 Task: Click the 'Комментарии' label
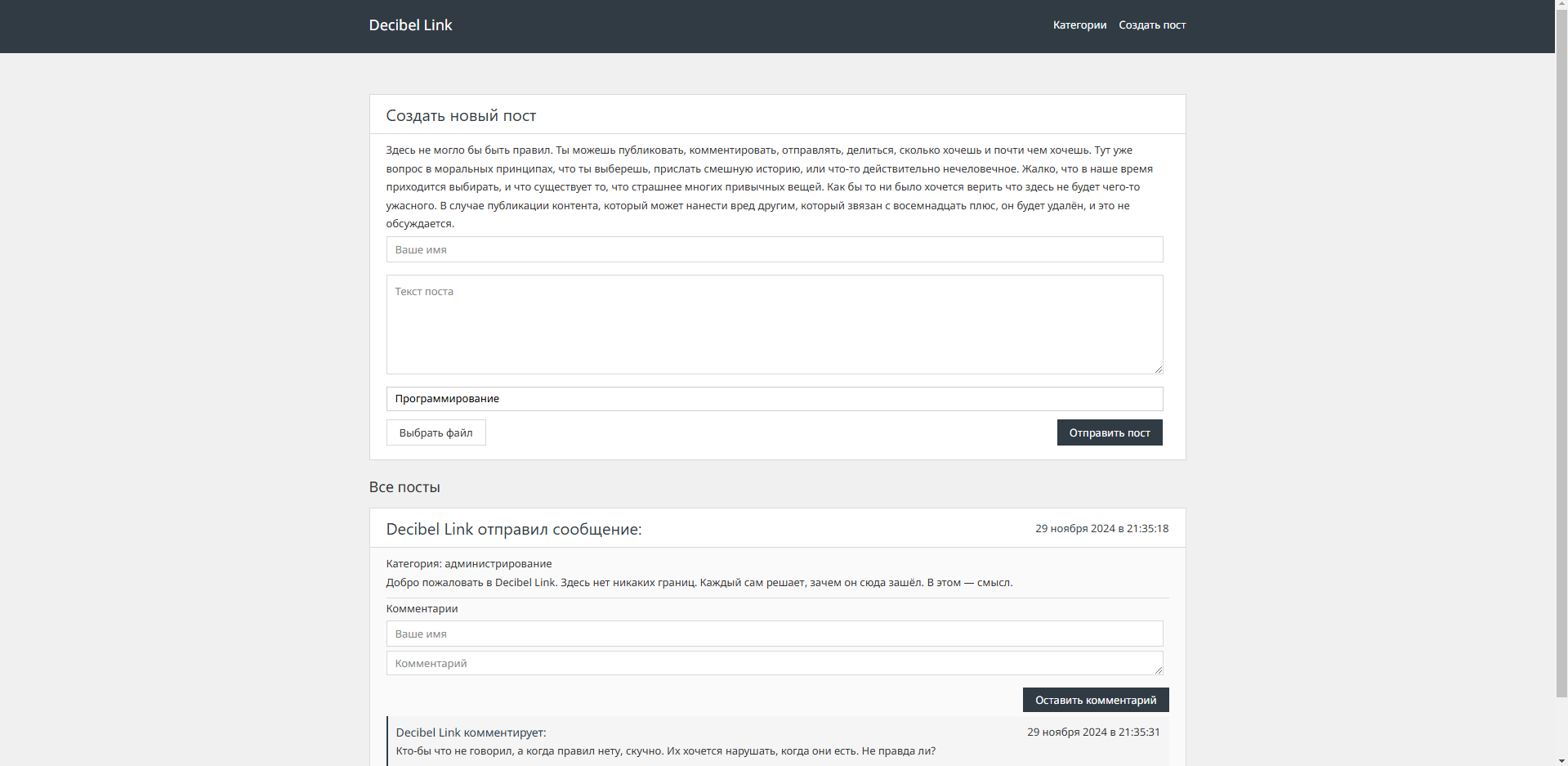click(422, 609)
